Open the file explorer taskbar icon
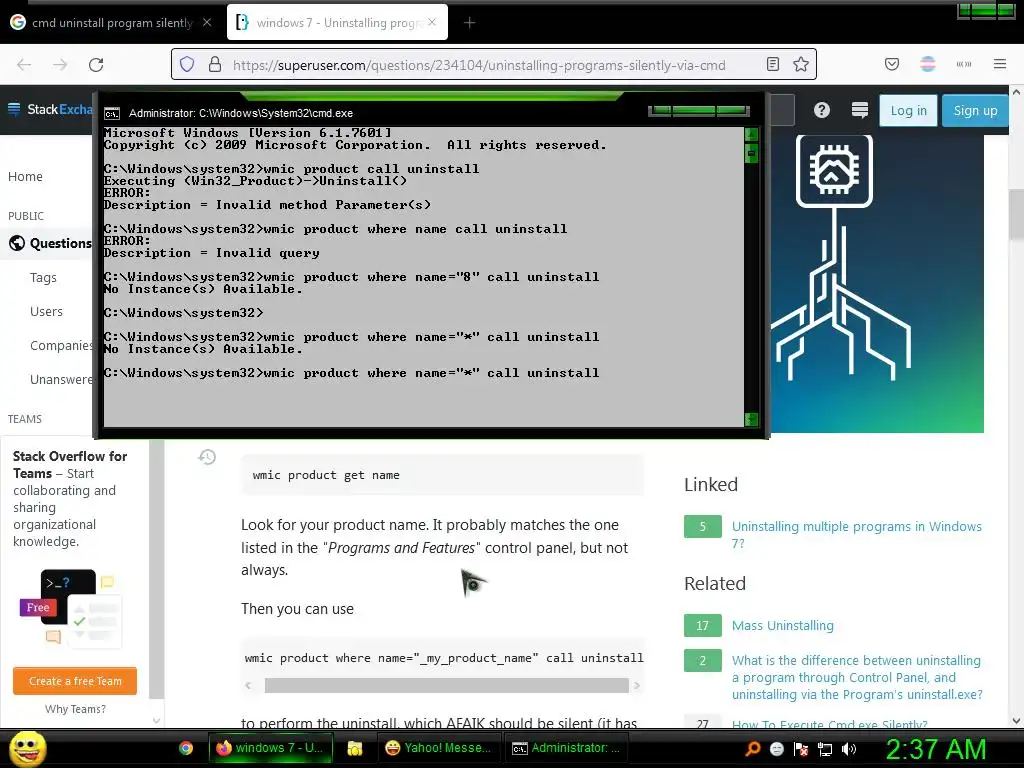The image size is (1024, 768). 355,748
